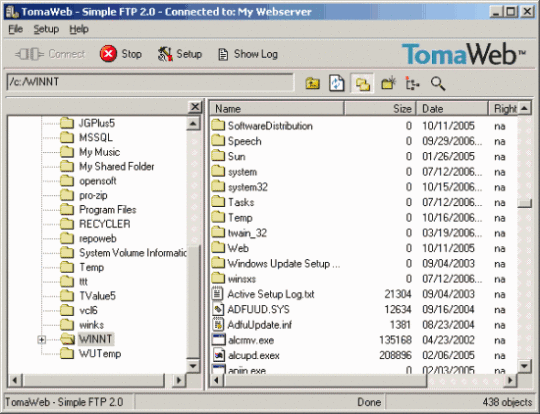
Task: Open the Setup menu
Action: [x=46, y=29]
